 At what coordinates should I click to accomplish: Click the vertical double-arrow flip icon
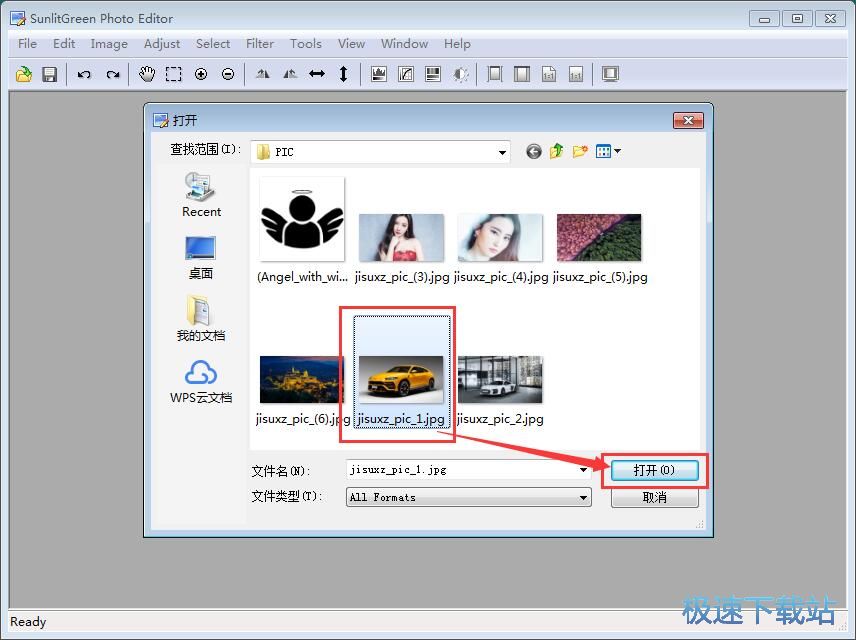pos(344,74)
